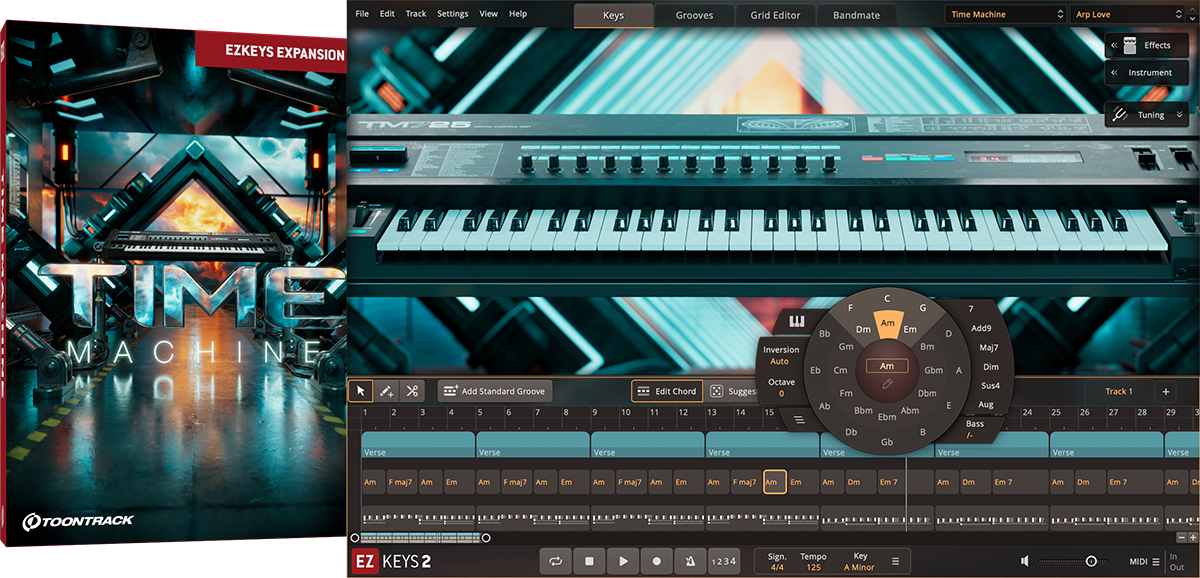Open the Arp Love preset dropdown
This screenshot has height=578, width=1200.
tap(1130, 15)
